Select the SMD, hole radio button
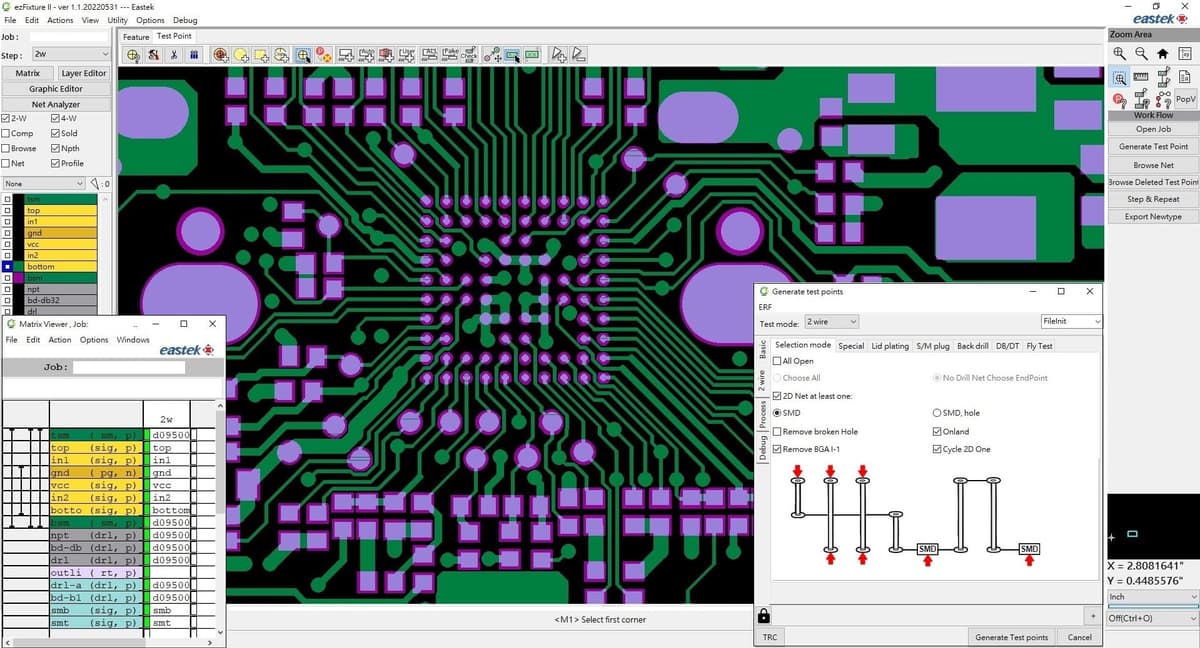This screenshot has width=1200, height=648. coord(937,413)
